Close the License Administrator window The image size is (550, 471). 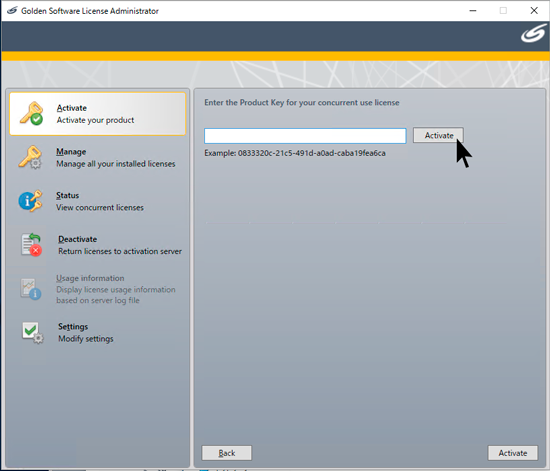coord(534,11)
